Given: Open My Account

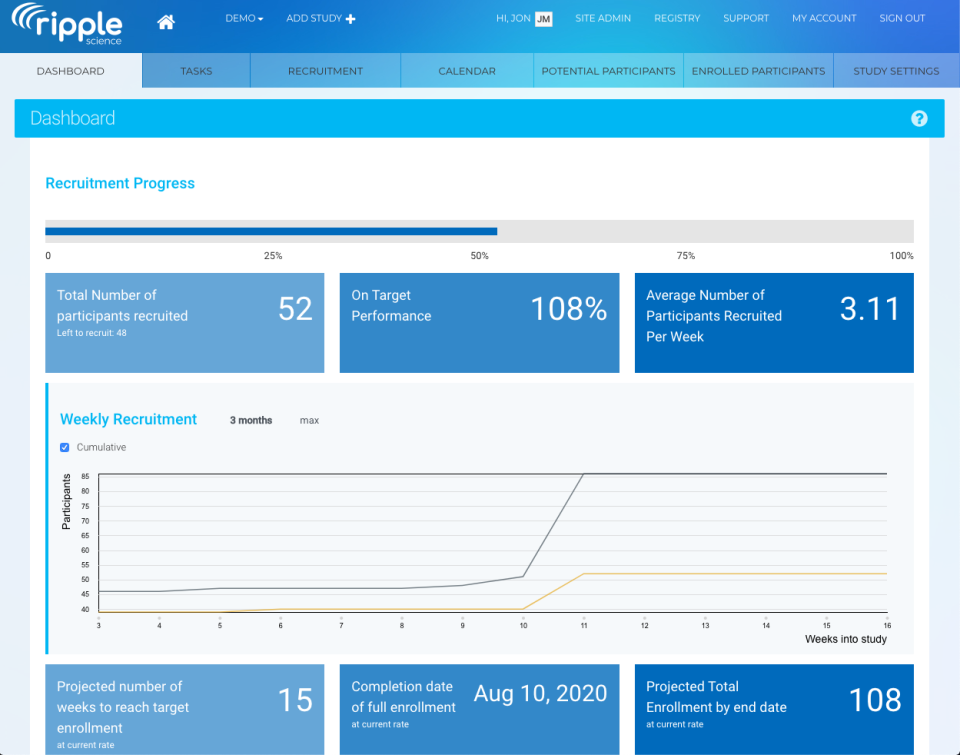Looking at the screenshot, I should [824, 18].
